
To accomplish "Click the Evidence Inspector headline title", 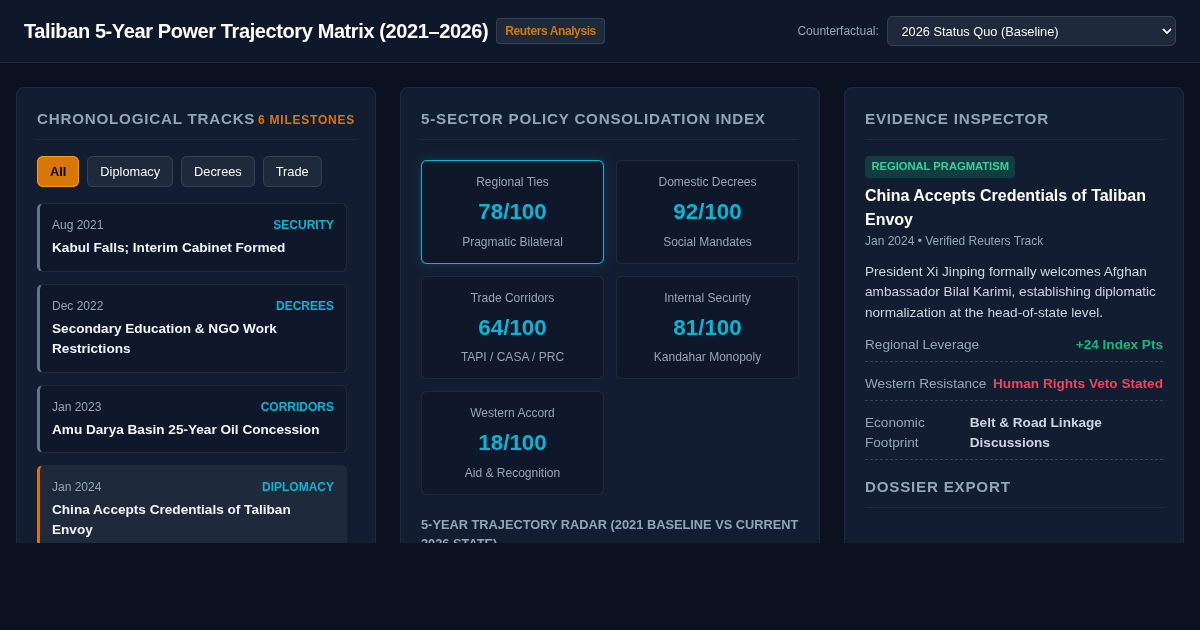I will pos(1005,207).
